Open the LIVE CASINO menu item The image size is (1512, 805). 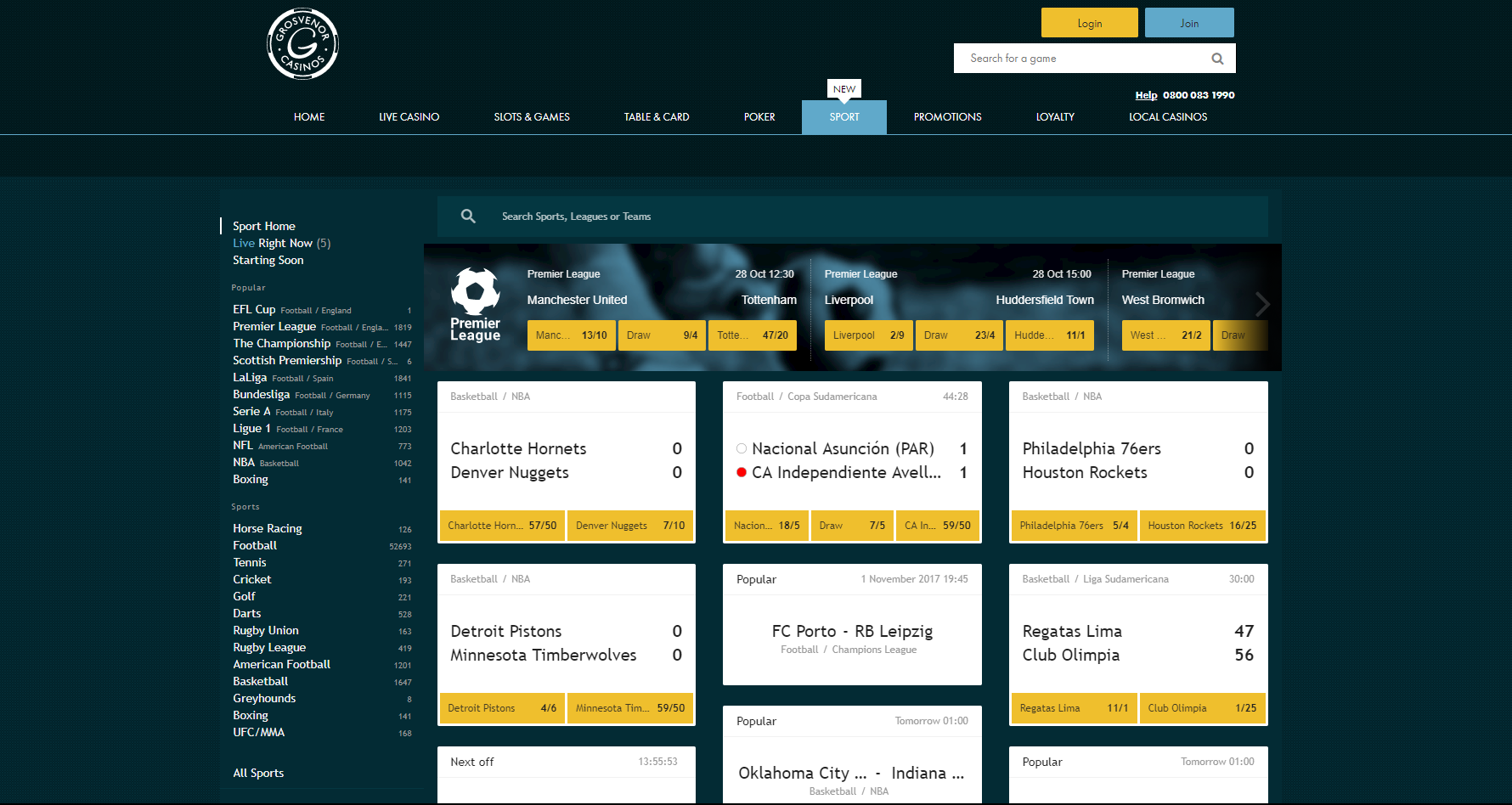pyautogui.click(x=409, y=117)
